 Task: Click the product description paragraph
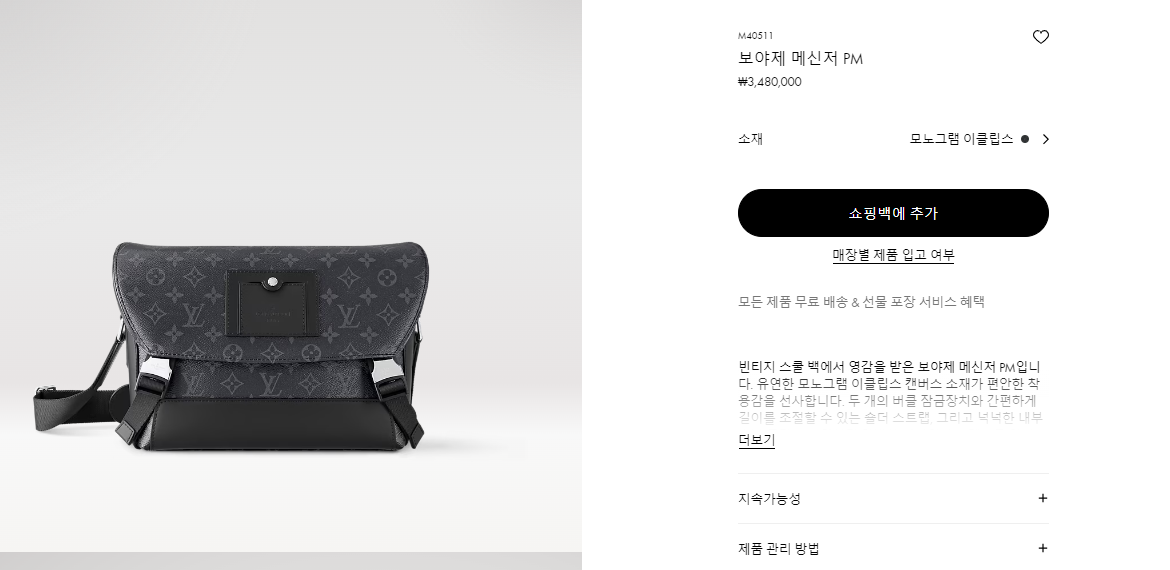[889, 392]
